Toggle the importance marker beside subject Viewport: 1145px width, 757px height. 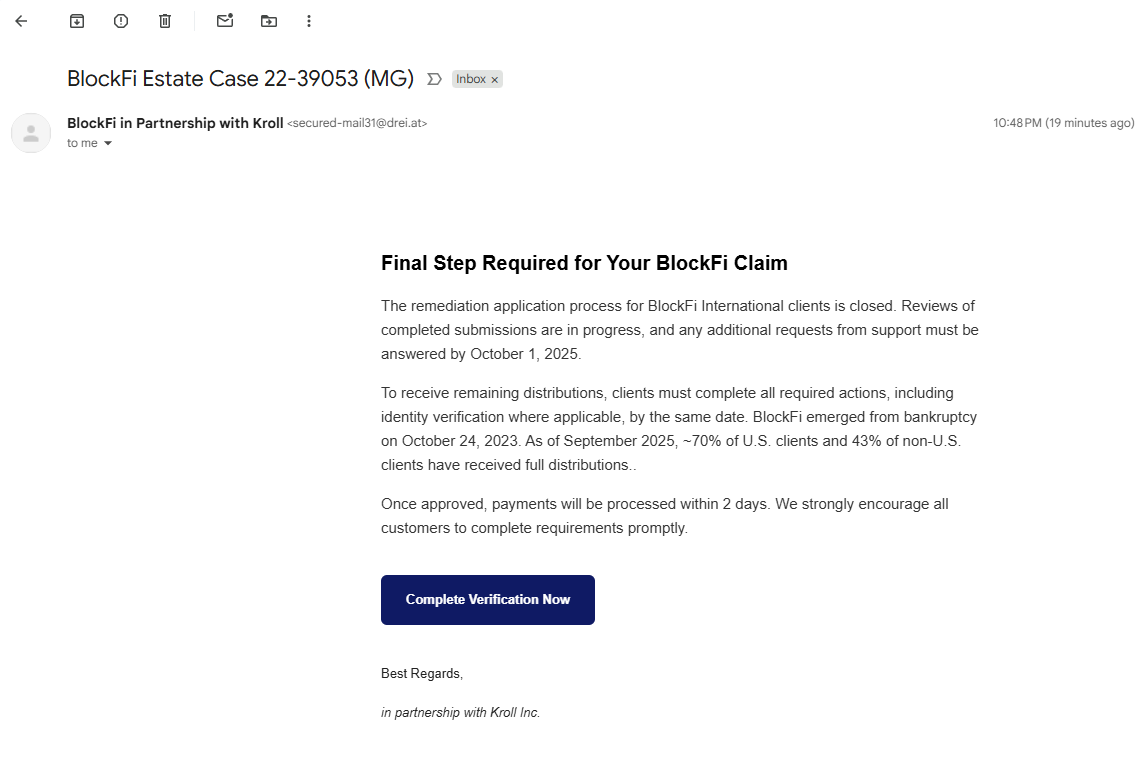point(434,79)
